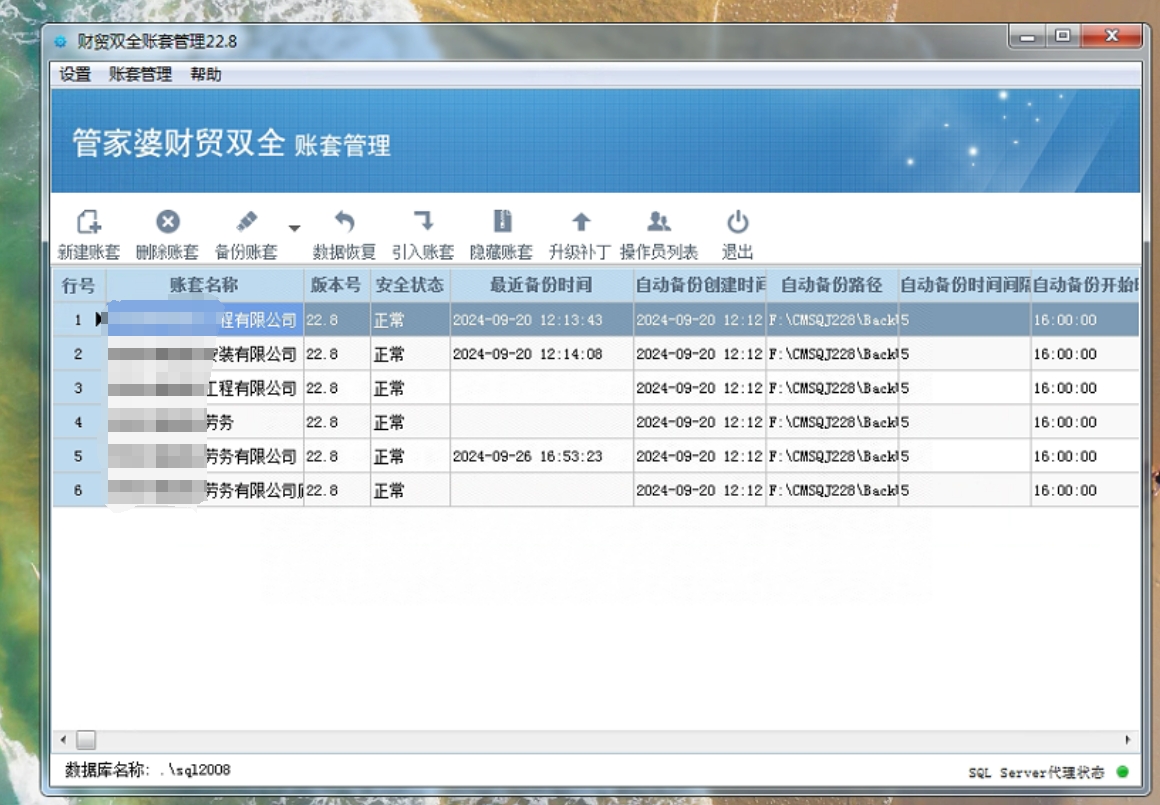Open the 设置 menu

pyautogui.click(x=75, y=74)
